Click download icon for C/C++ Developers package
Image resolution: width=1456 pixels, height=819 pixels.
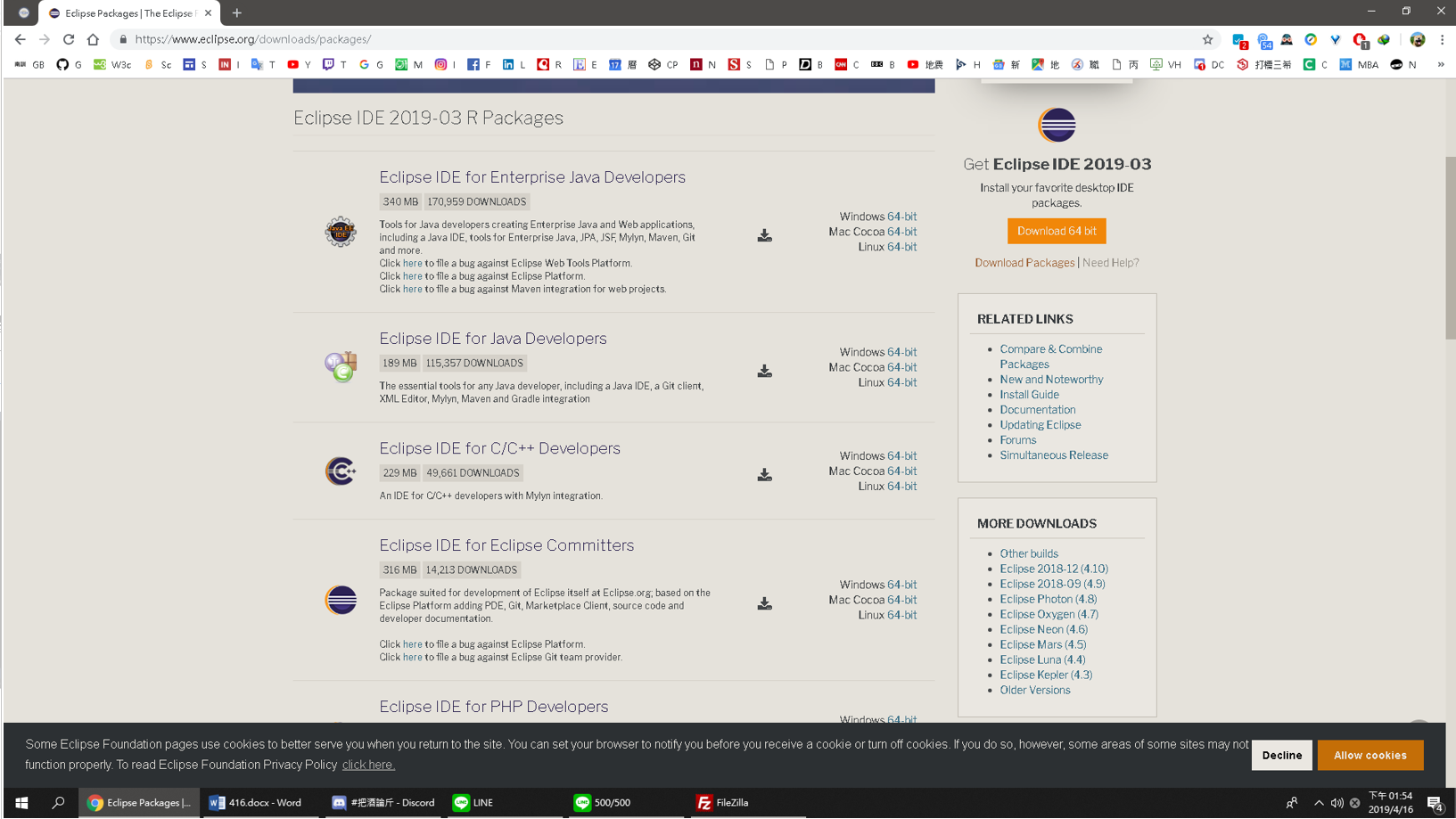coord(764,475)
